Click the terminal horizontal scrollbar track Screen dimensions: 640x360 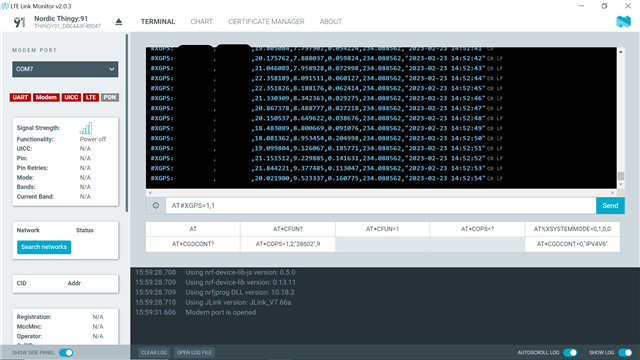click(381, 193)
